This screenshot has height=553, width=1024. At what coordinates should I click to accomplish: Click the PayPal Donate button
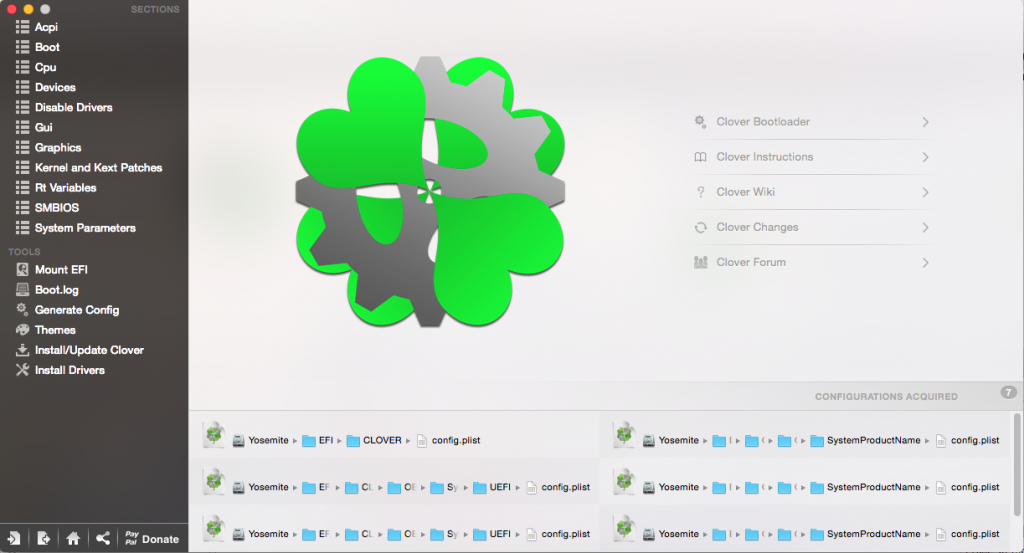pyautogui.click(x=152, y=538)
